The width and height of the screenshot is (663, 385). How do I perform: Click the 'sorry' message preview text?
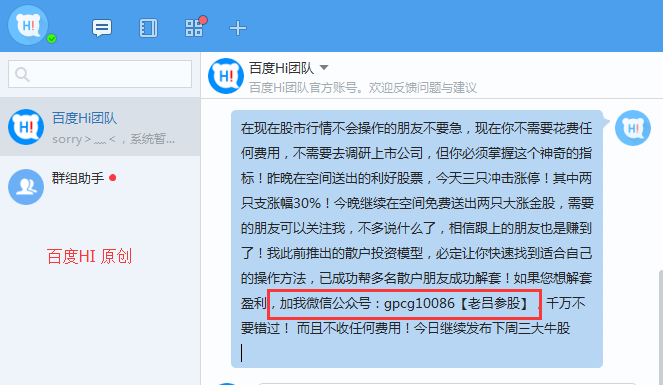[x=113, y=139]
